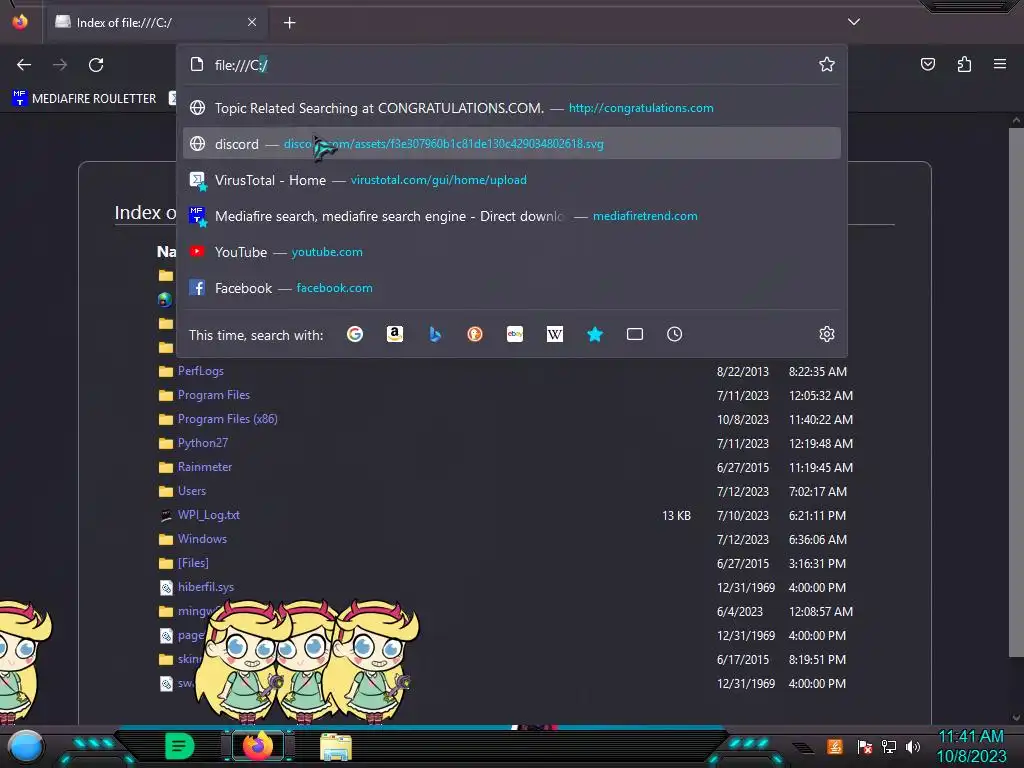Open the [Files] folder
Screen dimensions: 1024x768
pos(193,563)
